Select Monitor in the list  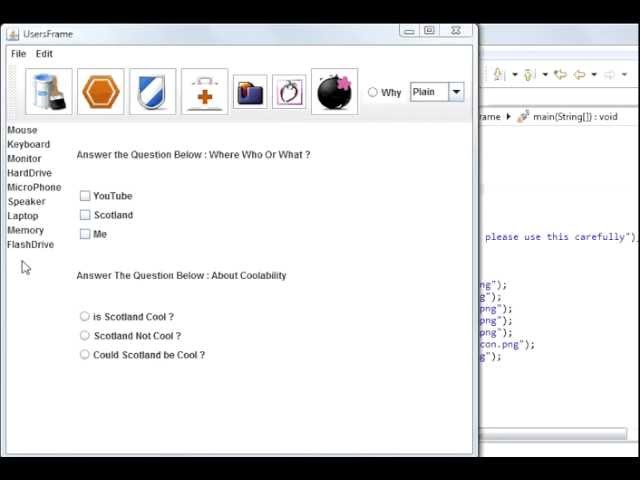(24, 159)
